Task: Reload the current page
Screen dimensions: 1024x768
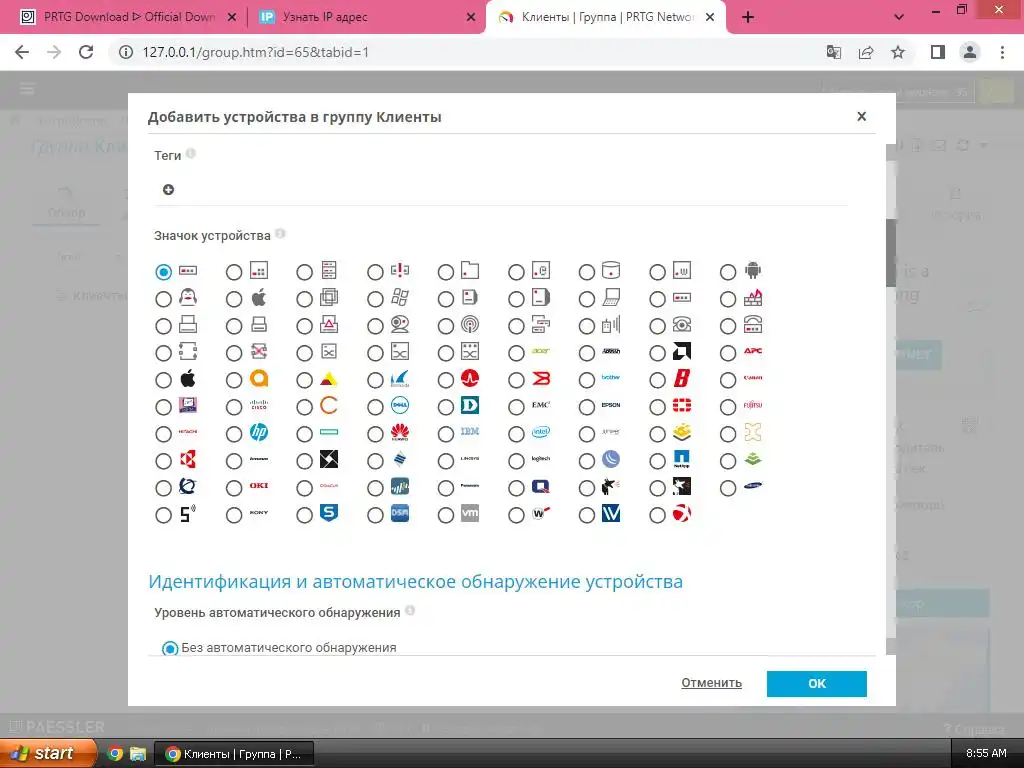Action: (x=86, y=52)
